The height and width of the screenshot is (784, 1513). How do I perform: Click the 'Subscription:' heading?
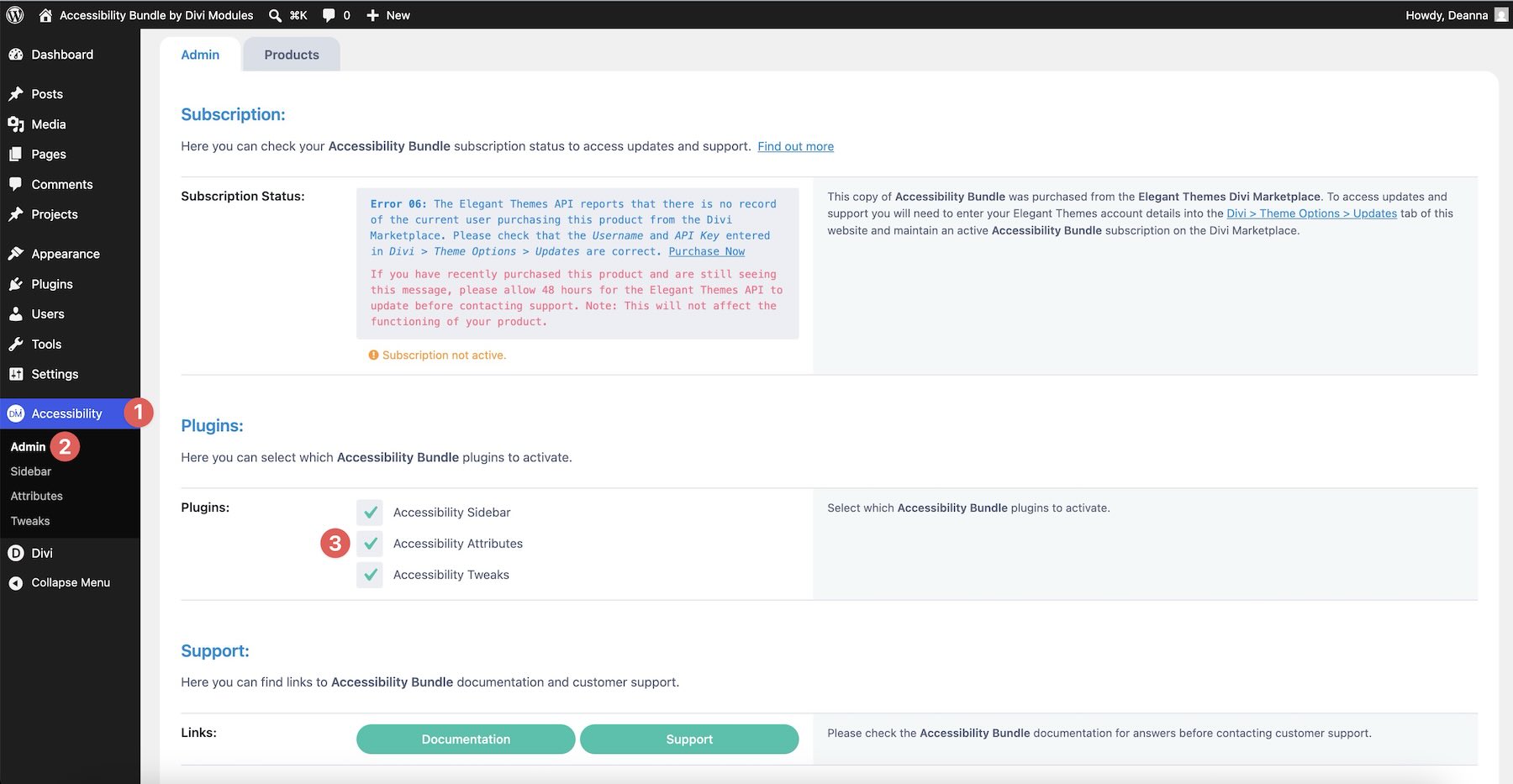pos(233,114)
